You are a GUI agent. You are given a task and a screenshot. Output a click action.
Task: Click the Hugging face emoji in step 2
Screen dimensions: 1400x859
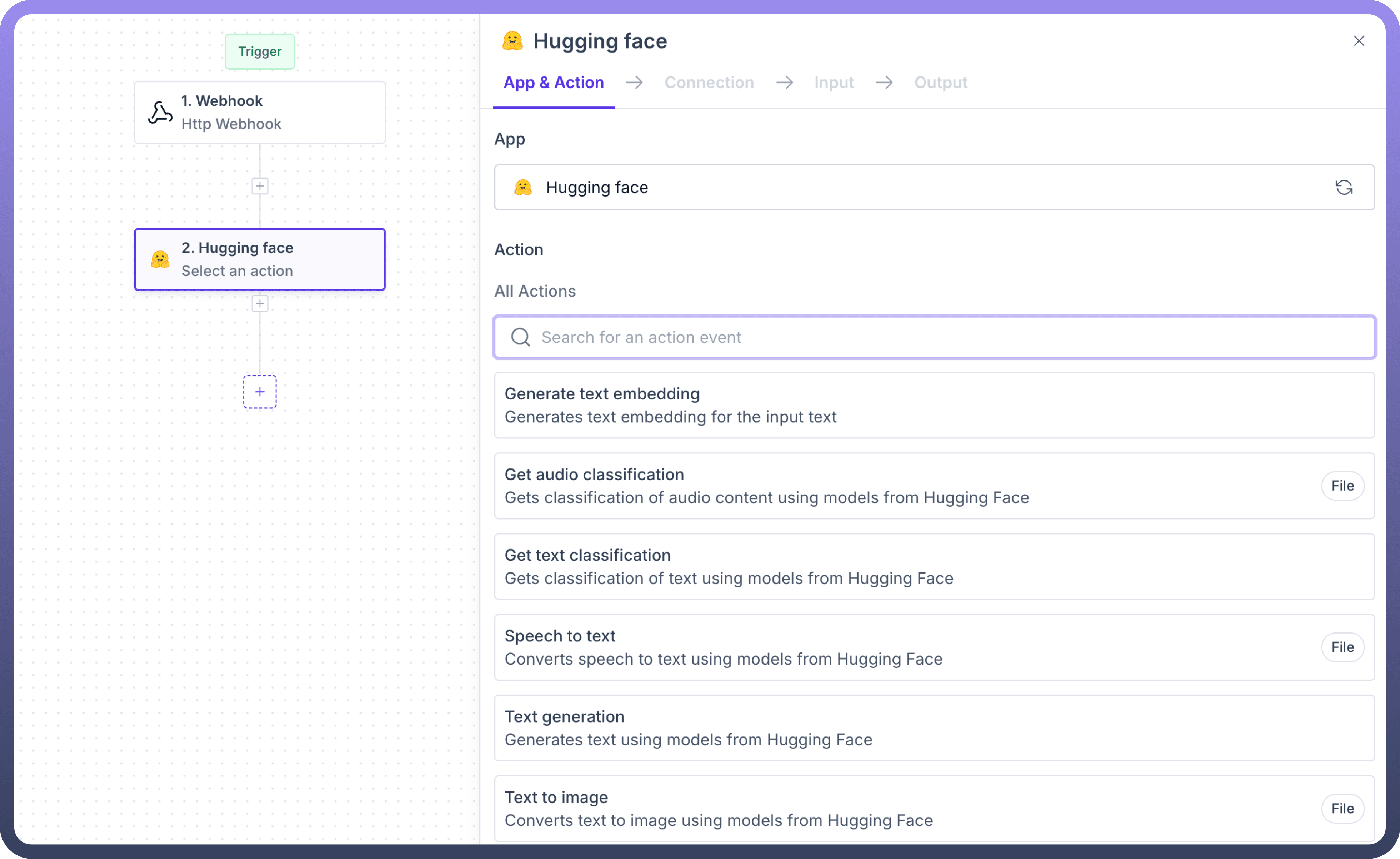[160, 260]
